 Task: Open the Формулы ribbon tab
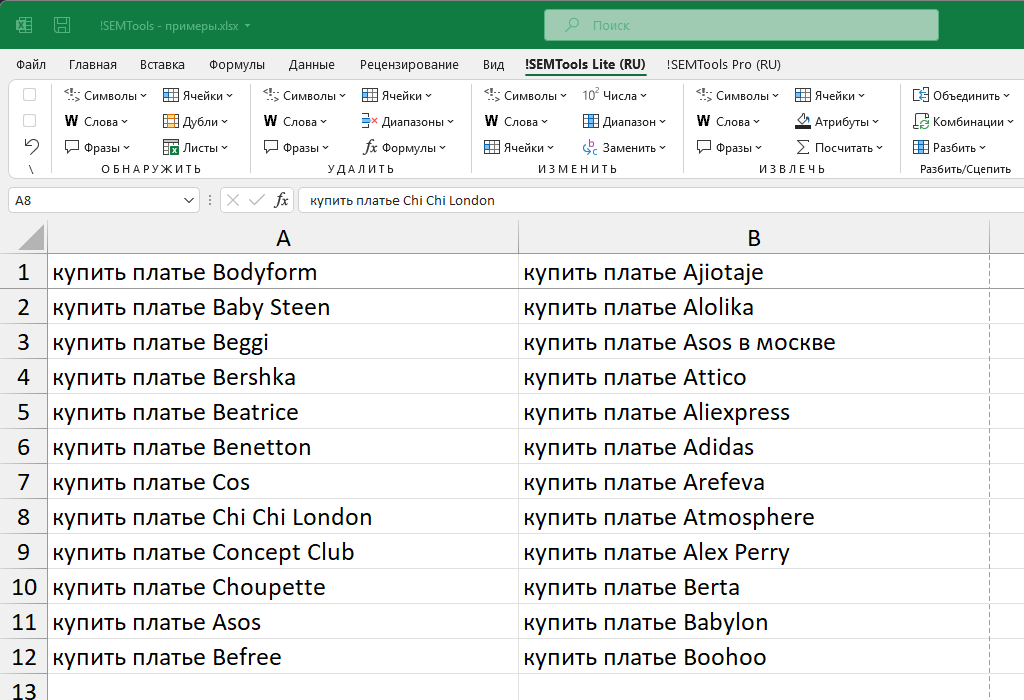click(x=237, y=65)
